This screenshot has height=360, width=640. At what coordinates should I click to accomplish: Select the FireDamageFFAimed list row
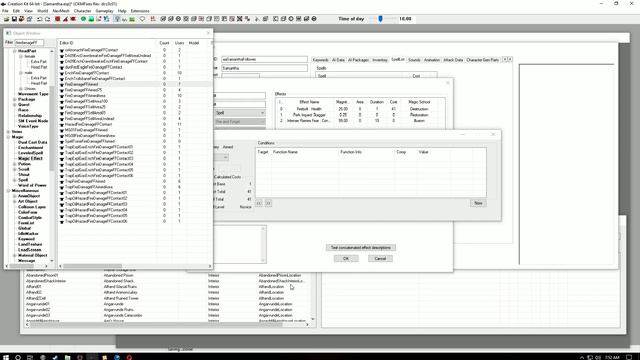(x=135, y=84)
